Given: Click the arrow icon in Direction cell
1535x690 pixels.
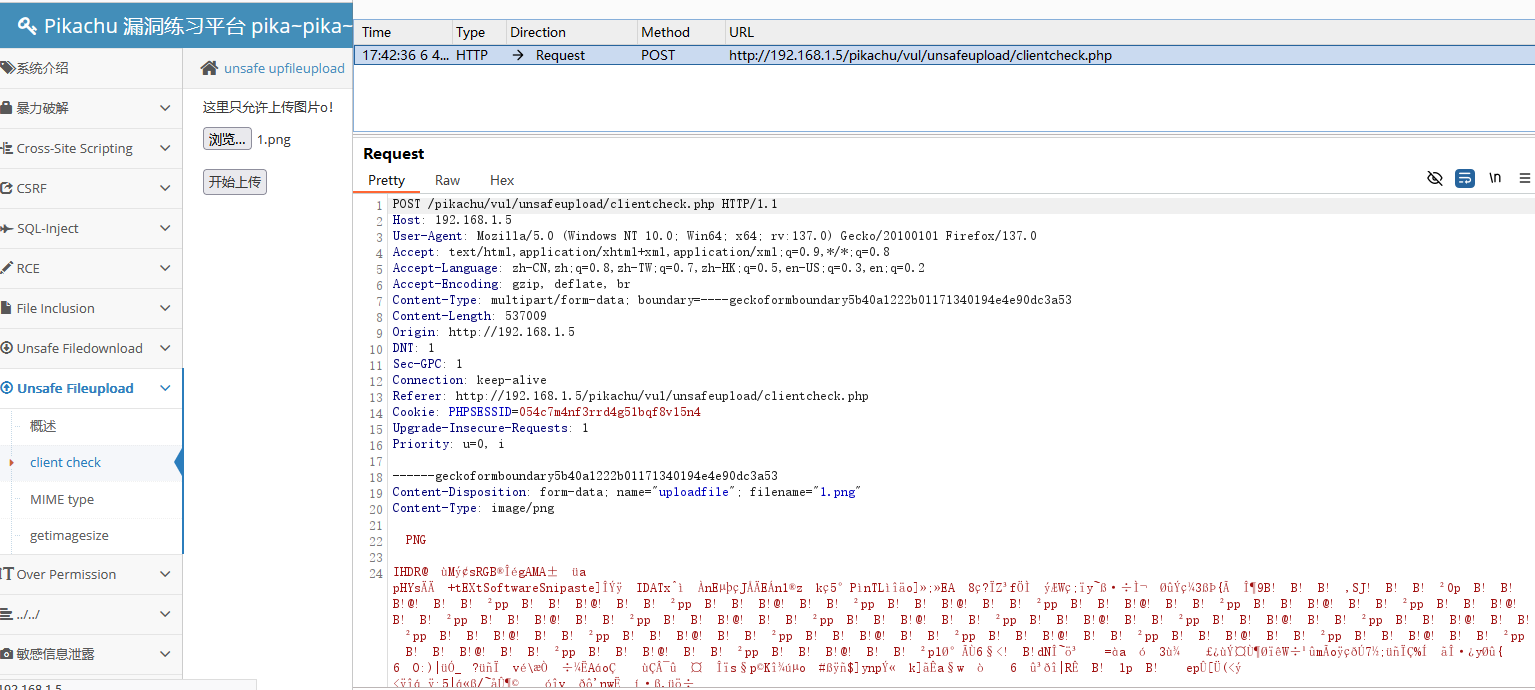Looking at the screenshot, I should pos(518,55).
